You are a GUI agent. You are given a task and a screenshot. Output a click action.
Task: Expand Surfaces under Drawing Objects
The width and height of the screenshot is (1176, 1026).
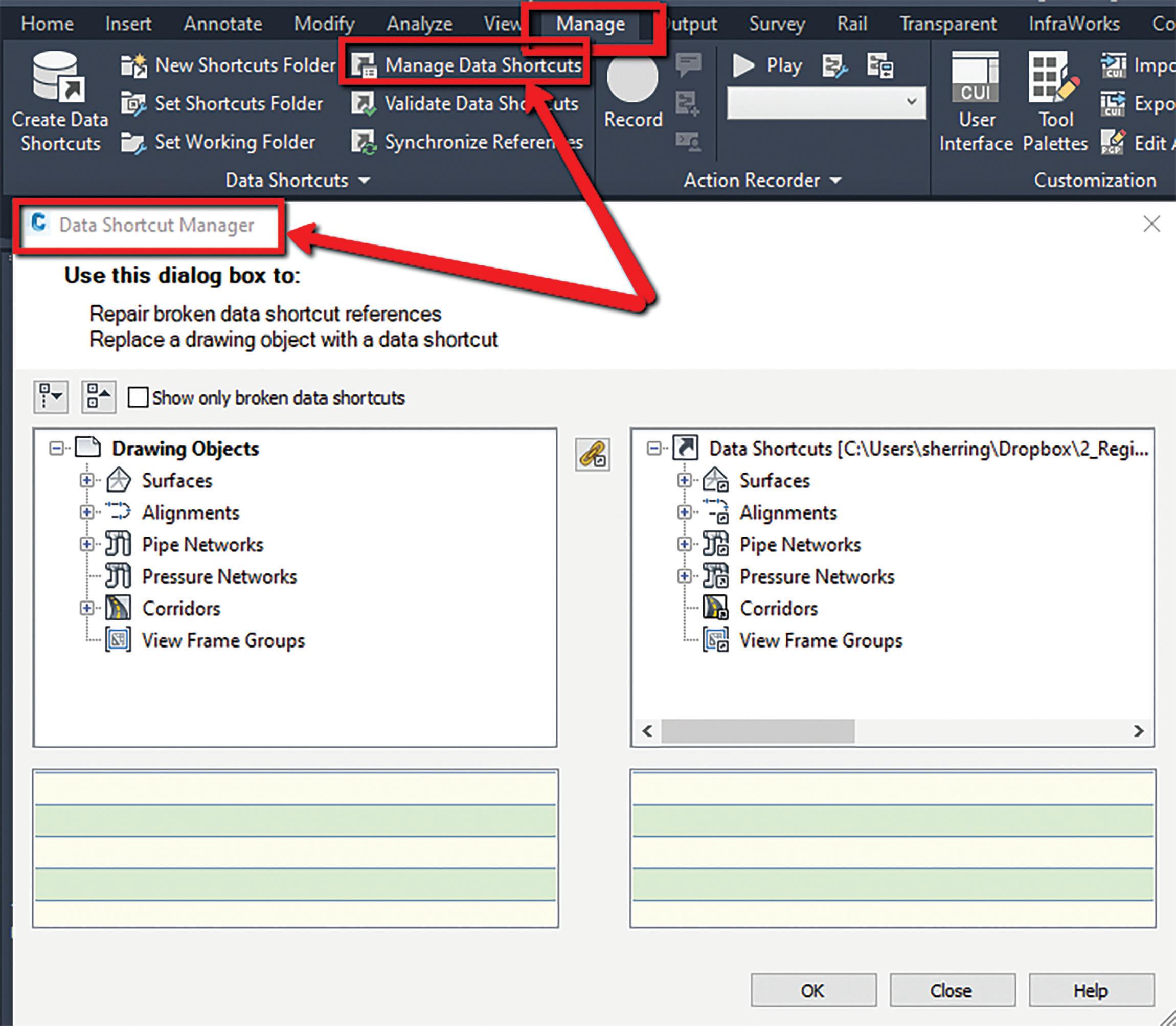86,480
